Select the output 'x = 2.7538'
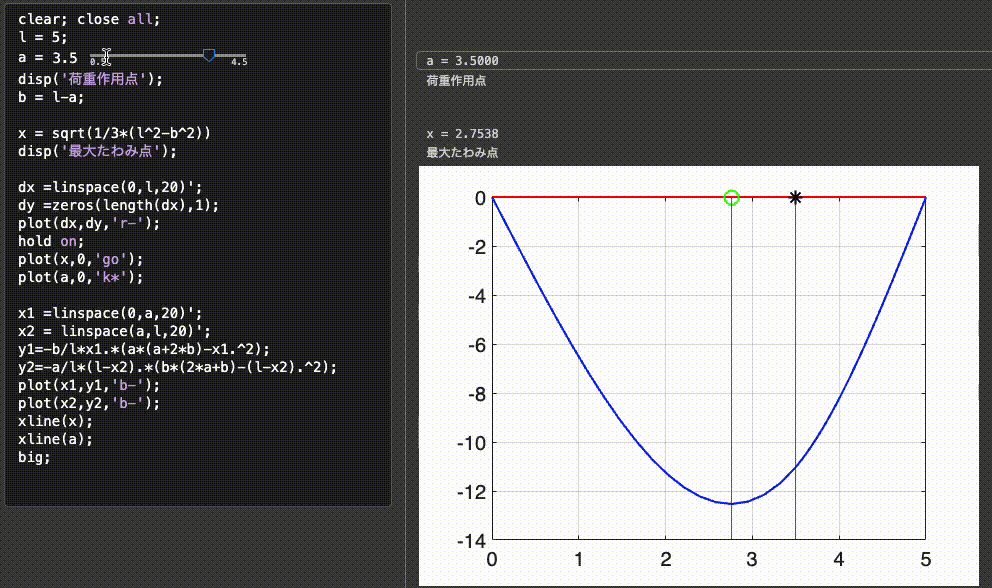This screenshot has height=588, width=992. click(x=462, y=134)
